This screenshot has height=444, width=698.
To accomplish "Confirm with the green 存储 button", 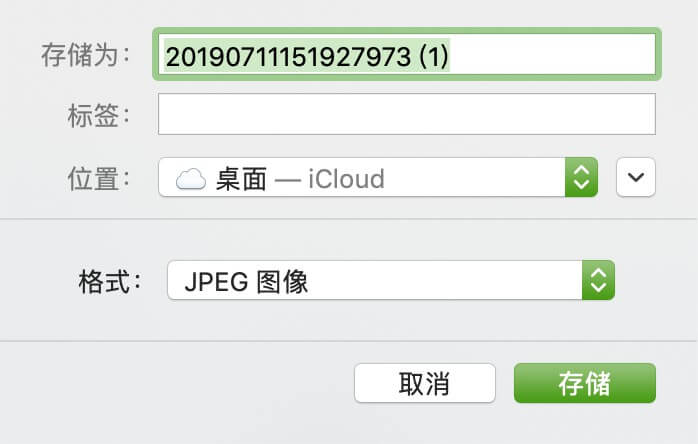I will pyautogui.click(x=585, y=383).
